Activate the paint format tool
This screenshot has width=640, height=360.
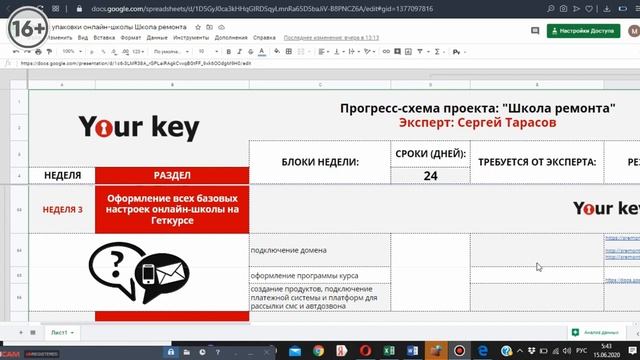pyautogui.click(x=49, y=52)
